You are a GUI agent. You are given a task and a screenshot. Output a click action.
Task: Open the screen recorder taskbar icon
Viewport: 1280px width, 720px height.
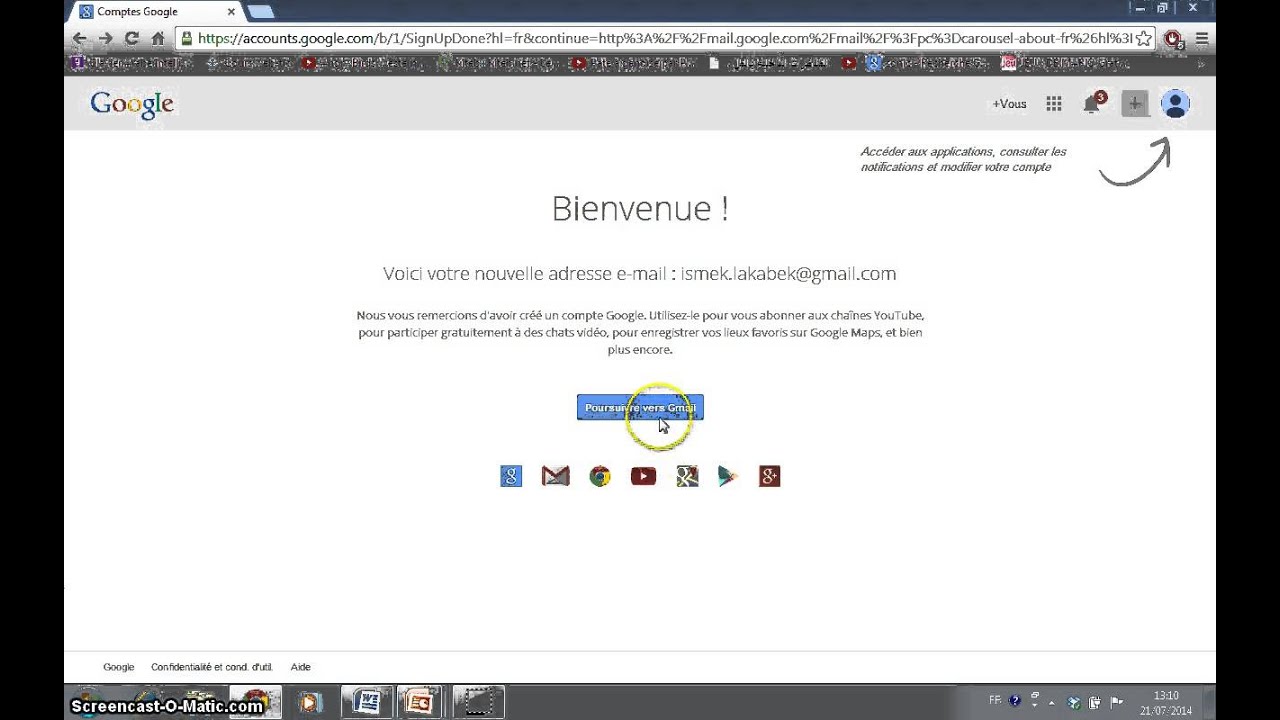click(479, 702)
